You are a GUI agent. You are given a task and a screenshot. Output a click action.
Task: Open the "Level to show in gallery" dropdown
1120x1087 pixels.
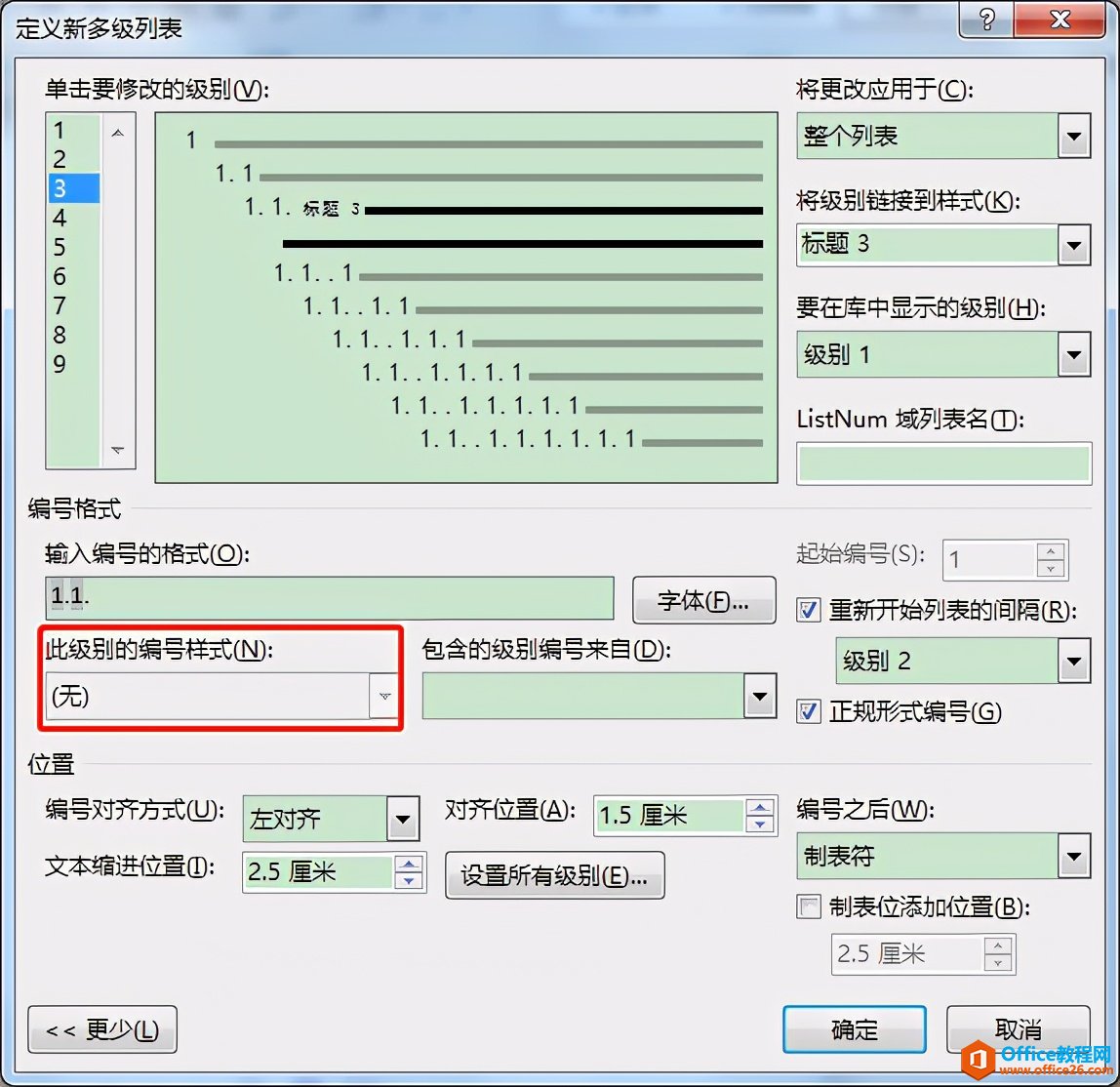[x=1073, y=354]
